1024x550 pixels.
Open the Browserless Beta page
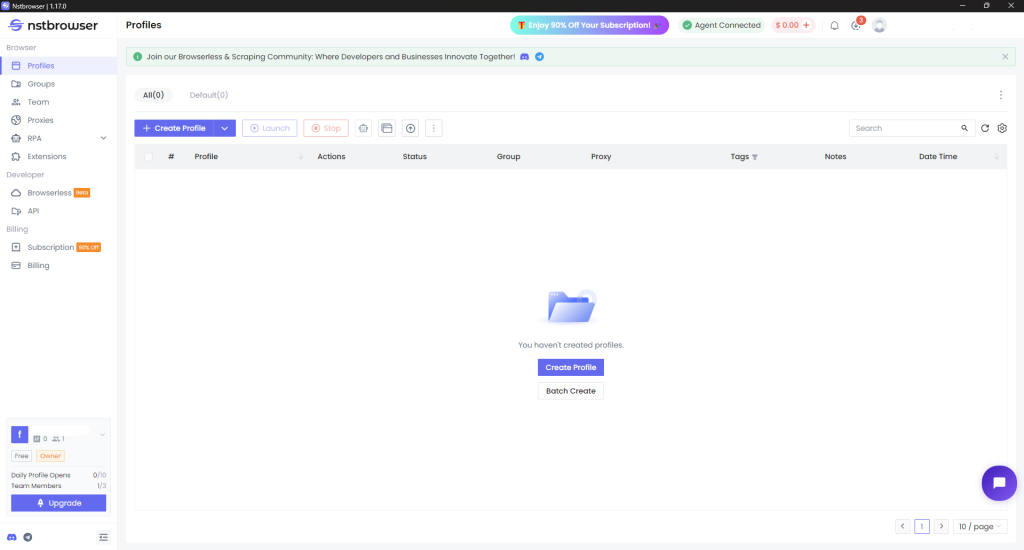click(59, 193)
